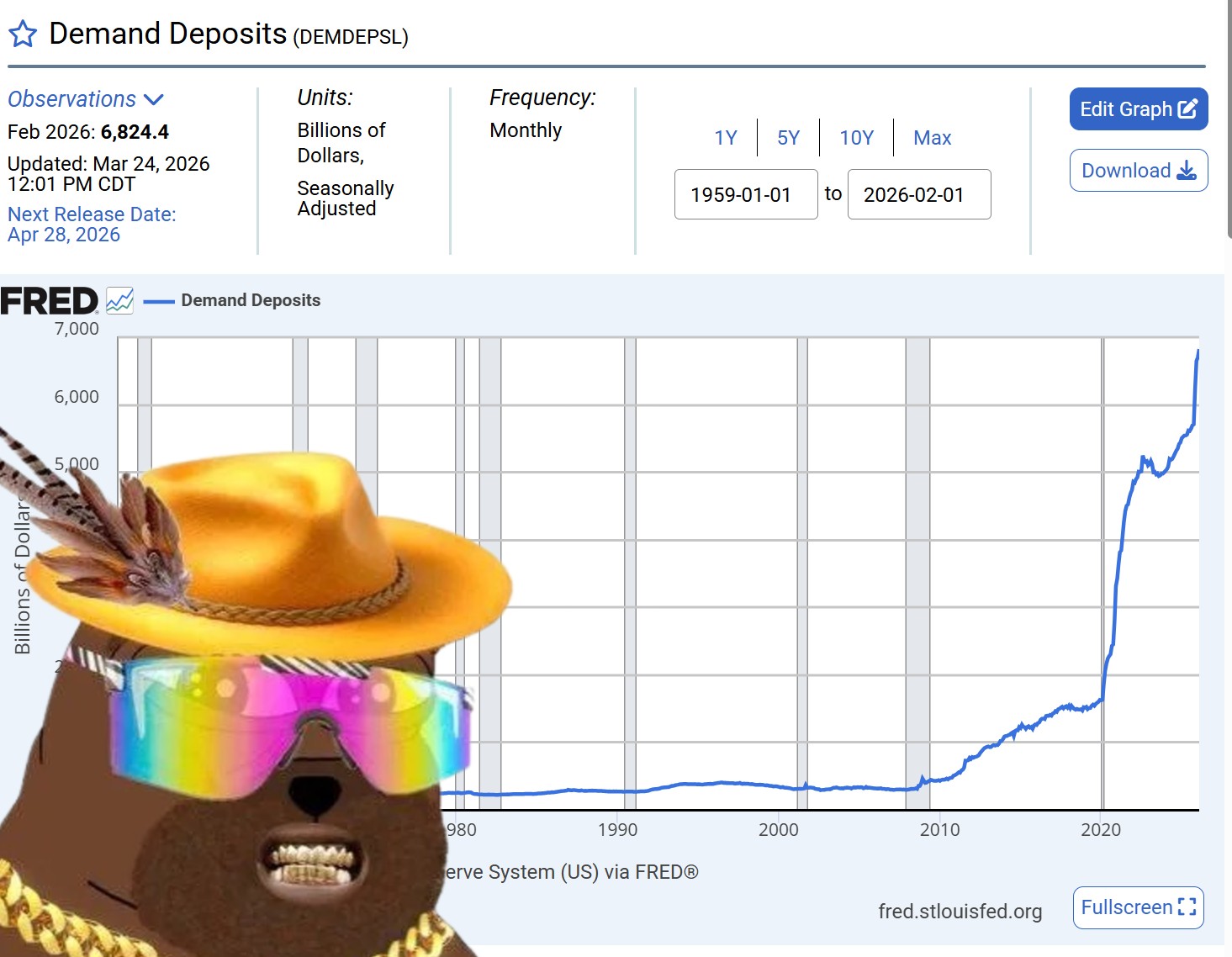Select the 1Y date range
Screen dimensions: 1232x957
726,137
